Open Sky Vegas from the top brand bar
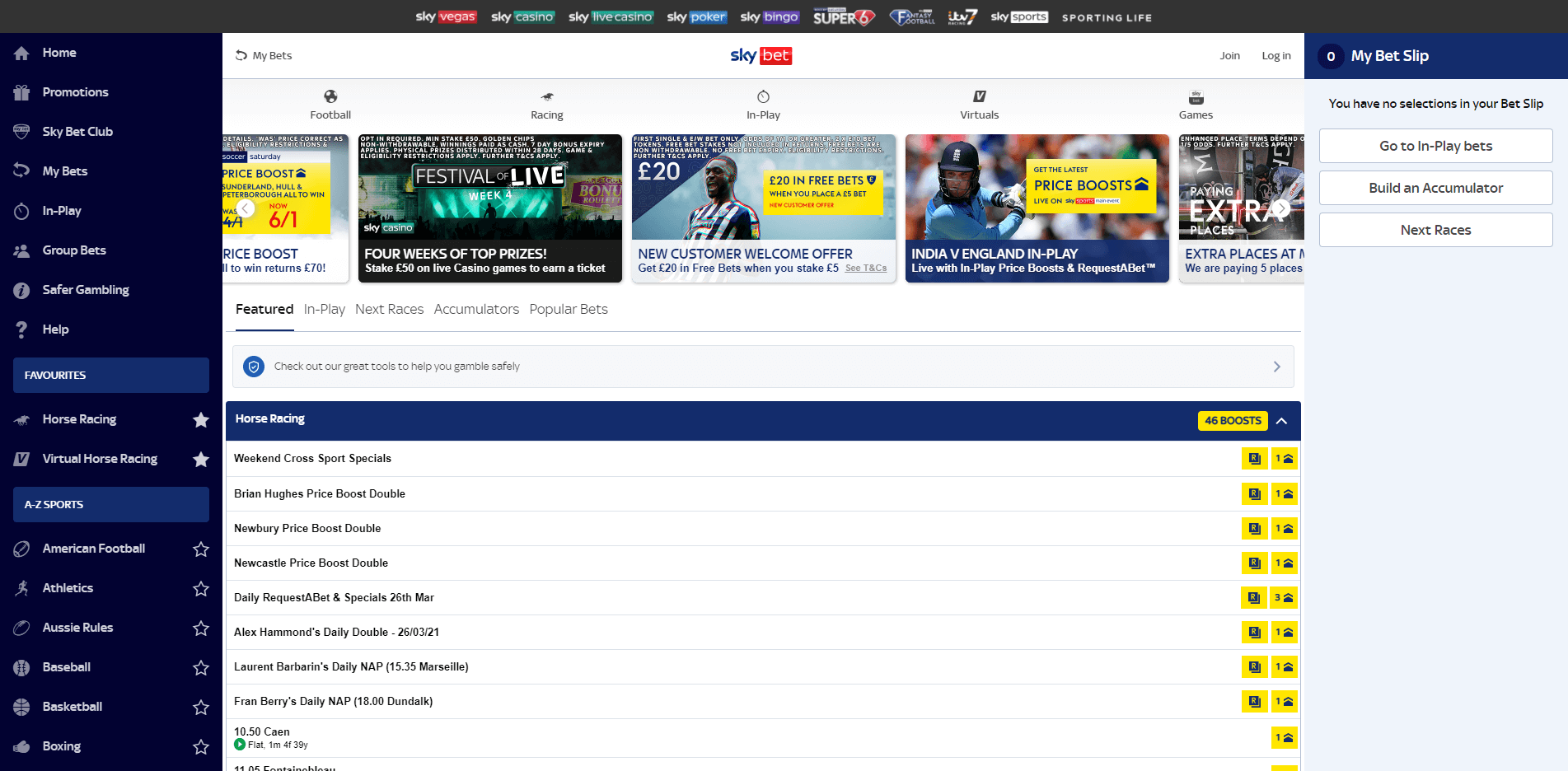The width and height of the screenshot is (1568, 771). click(446, 16)
